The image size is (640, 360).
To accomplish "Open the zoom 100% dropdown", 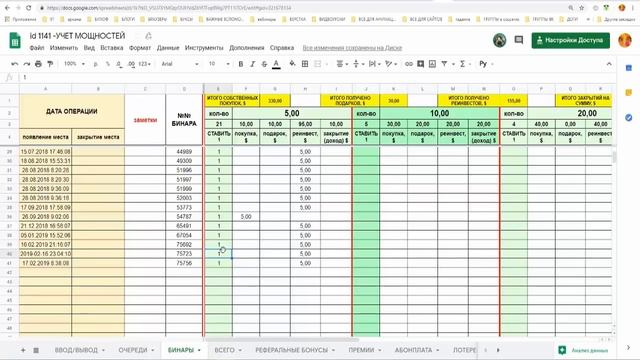I will (74, 64).
